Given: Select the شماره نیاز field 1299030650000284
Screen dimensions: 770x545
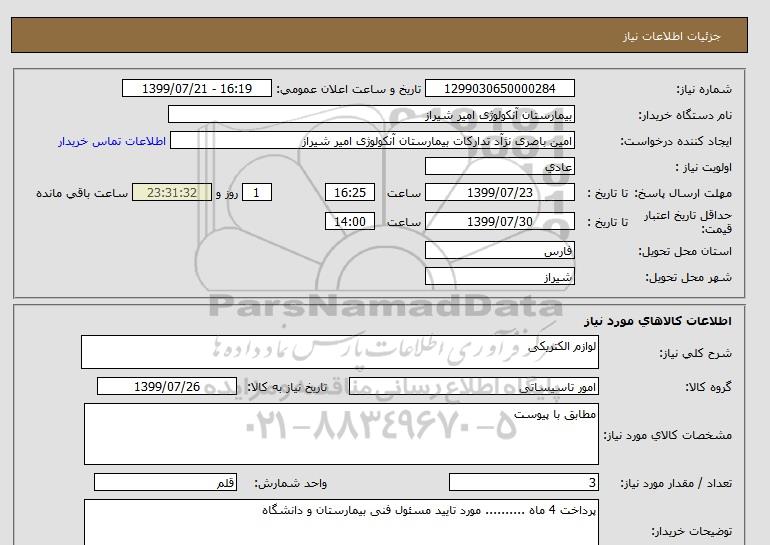Looking at the screenshot, I should tap(499, 88).
